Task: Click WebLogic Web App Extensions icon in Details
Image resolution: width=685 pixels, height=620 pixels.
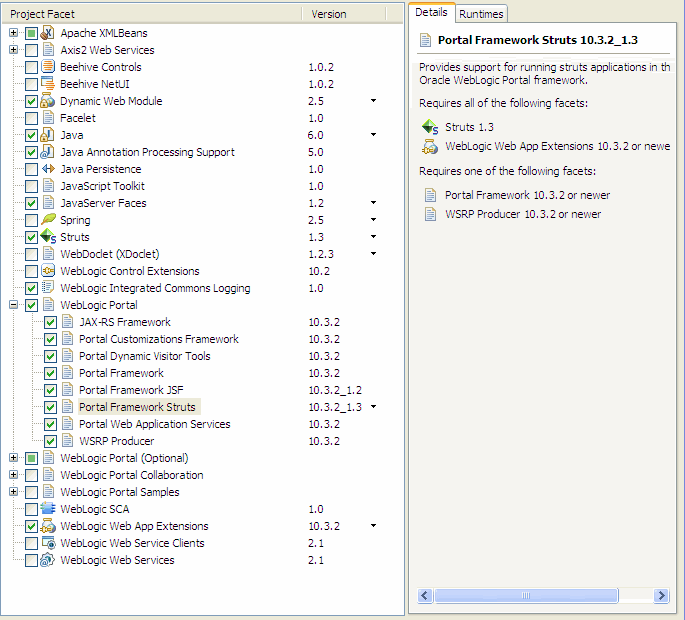Action: coord(430,147)
